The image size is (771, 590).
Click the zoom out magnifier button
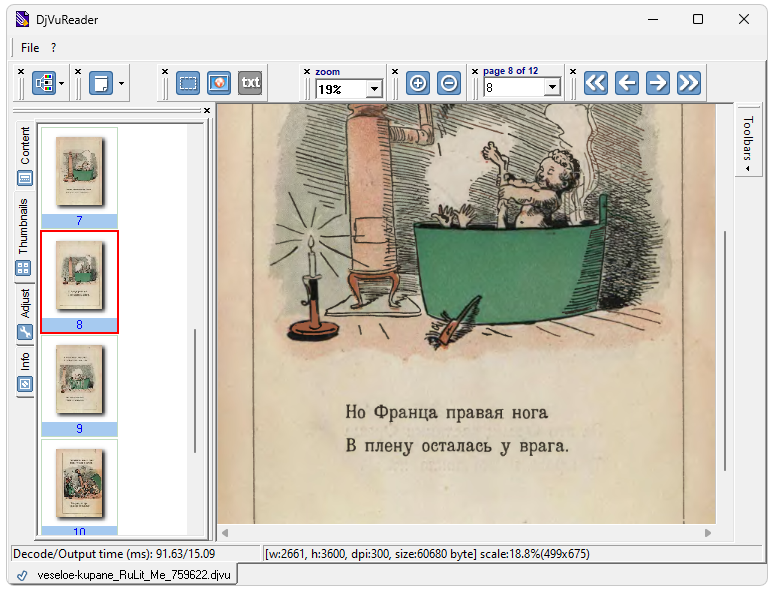(x=449, y=83)
